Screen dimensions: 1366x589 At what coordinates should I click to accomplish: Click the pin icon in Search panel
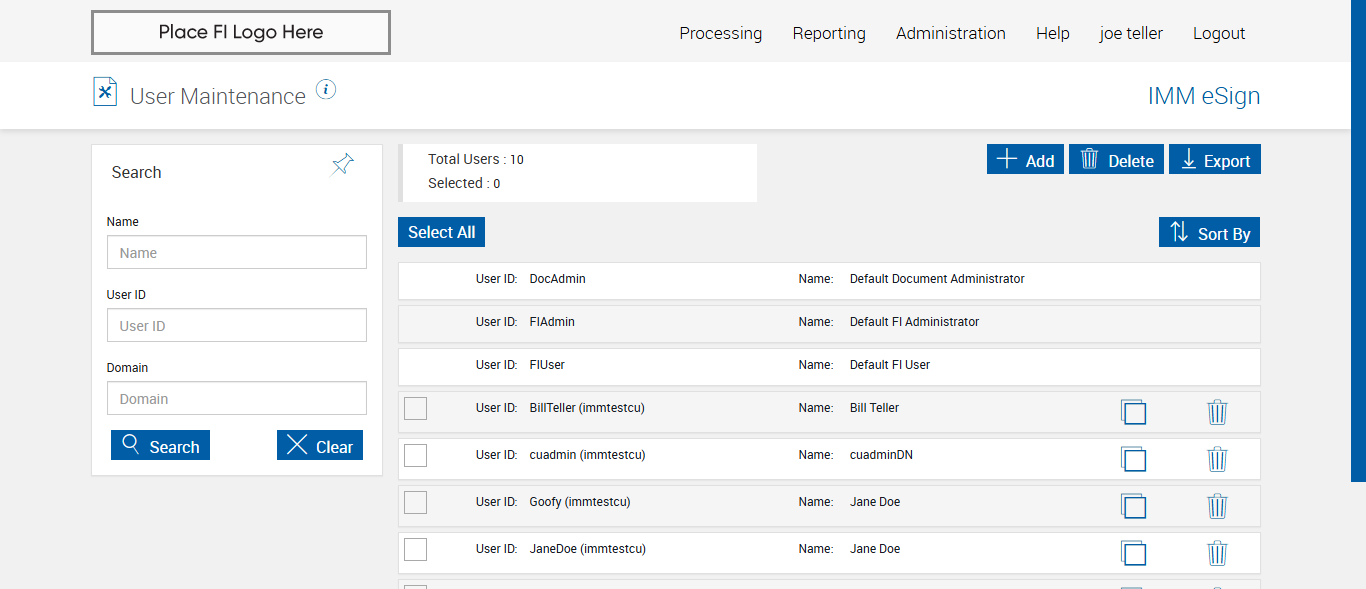point(342,165)
